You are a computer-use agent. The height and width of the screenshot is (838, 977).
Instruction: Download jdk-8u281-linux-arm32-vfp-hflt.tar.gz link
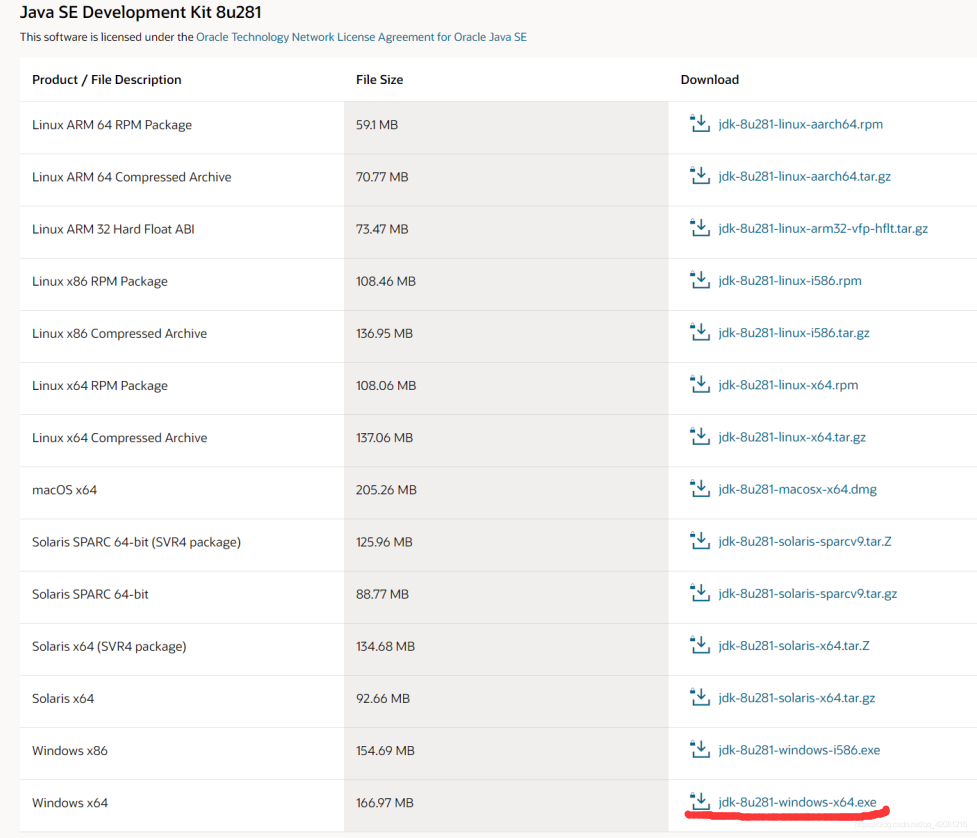(823, 229)
